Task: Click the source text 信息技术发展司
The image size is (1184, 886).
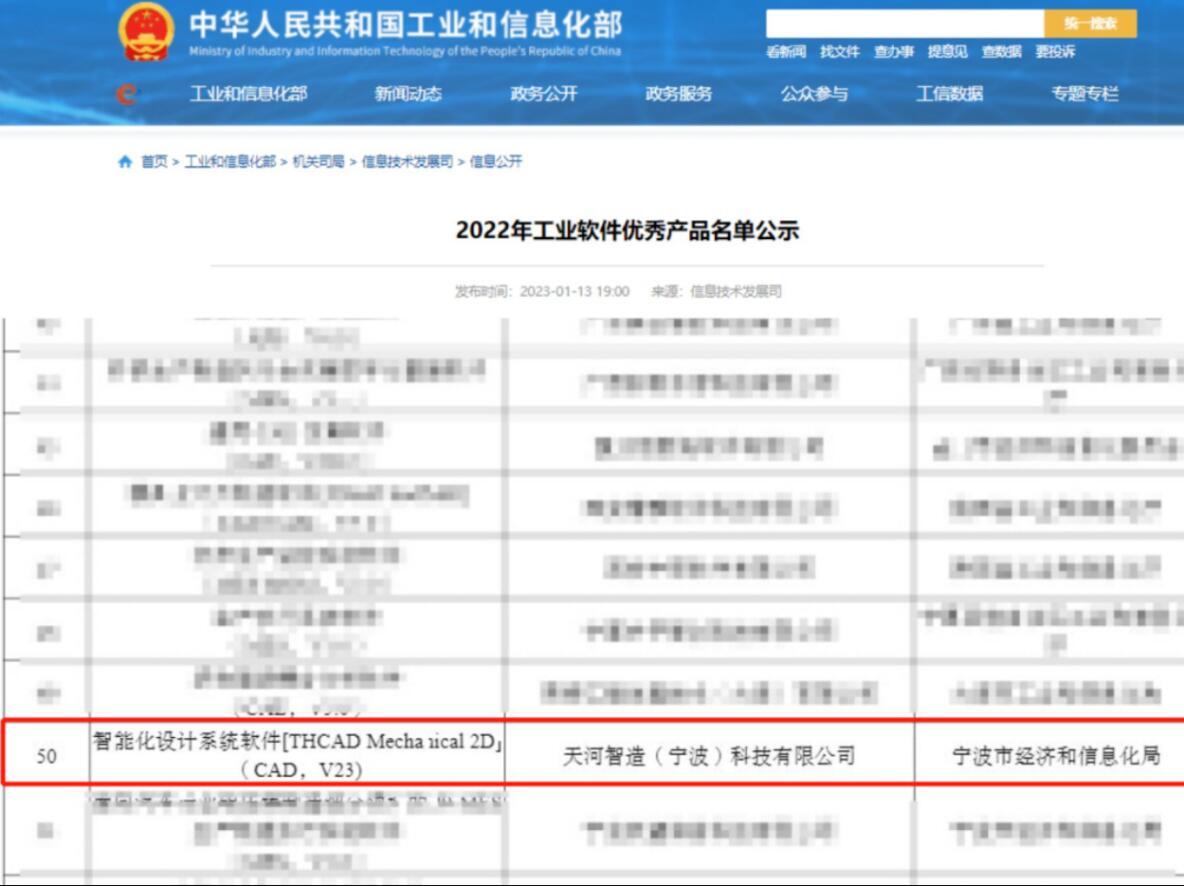Action: click(736, 292)
